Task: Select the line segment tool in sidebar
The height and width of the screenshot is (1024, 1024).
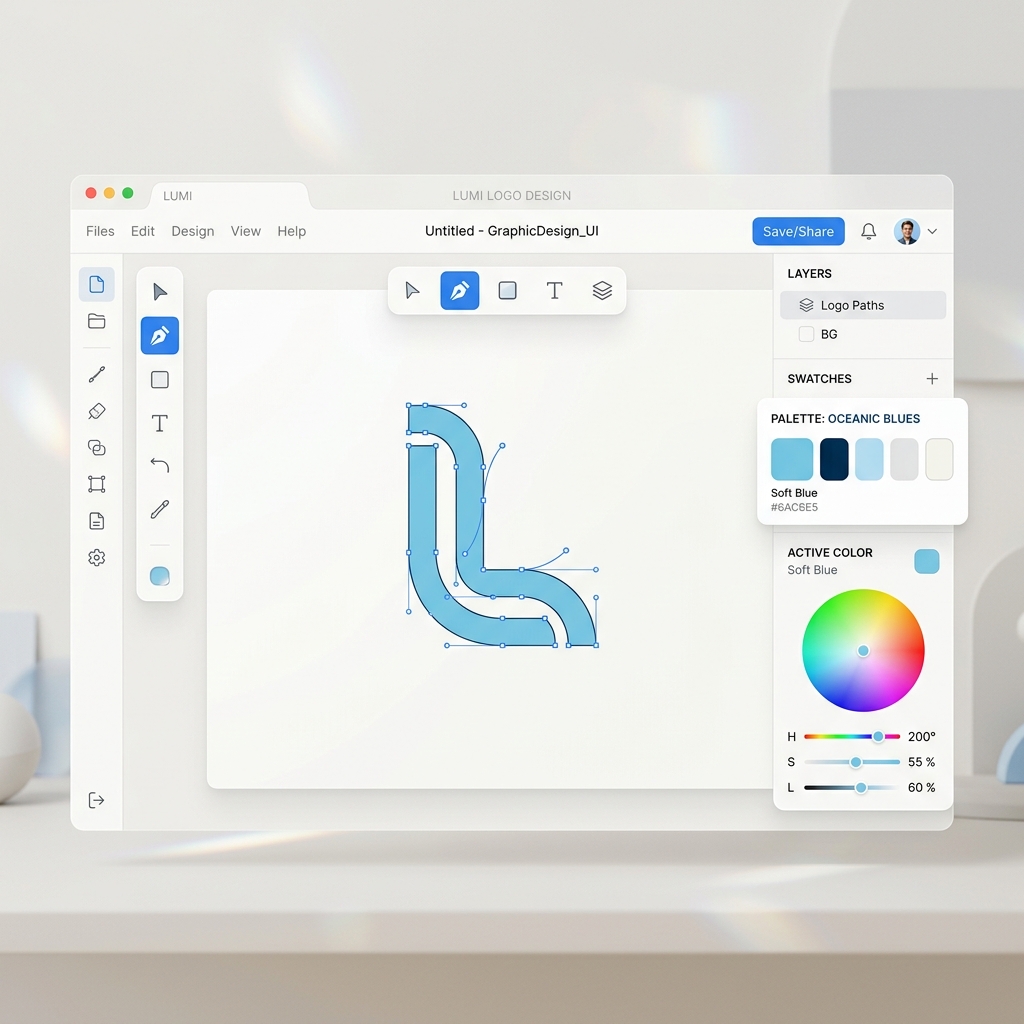Action: tap(97, 374)
